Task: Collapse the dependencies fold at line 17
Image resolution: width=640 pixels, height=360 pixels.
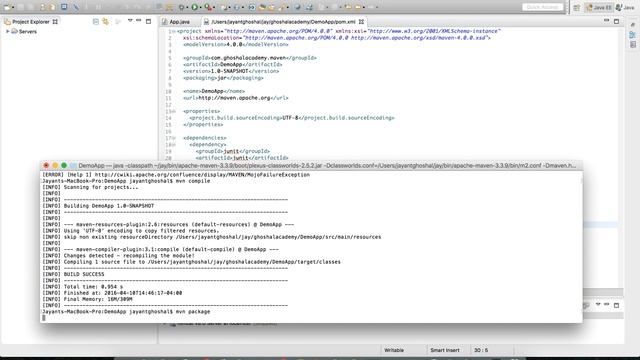Action: (x=173, y=138)
